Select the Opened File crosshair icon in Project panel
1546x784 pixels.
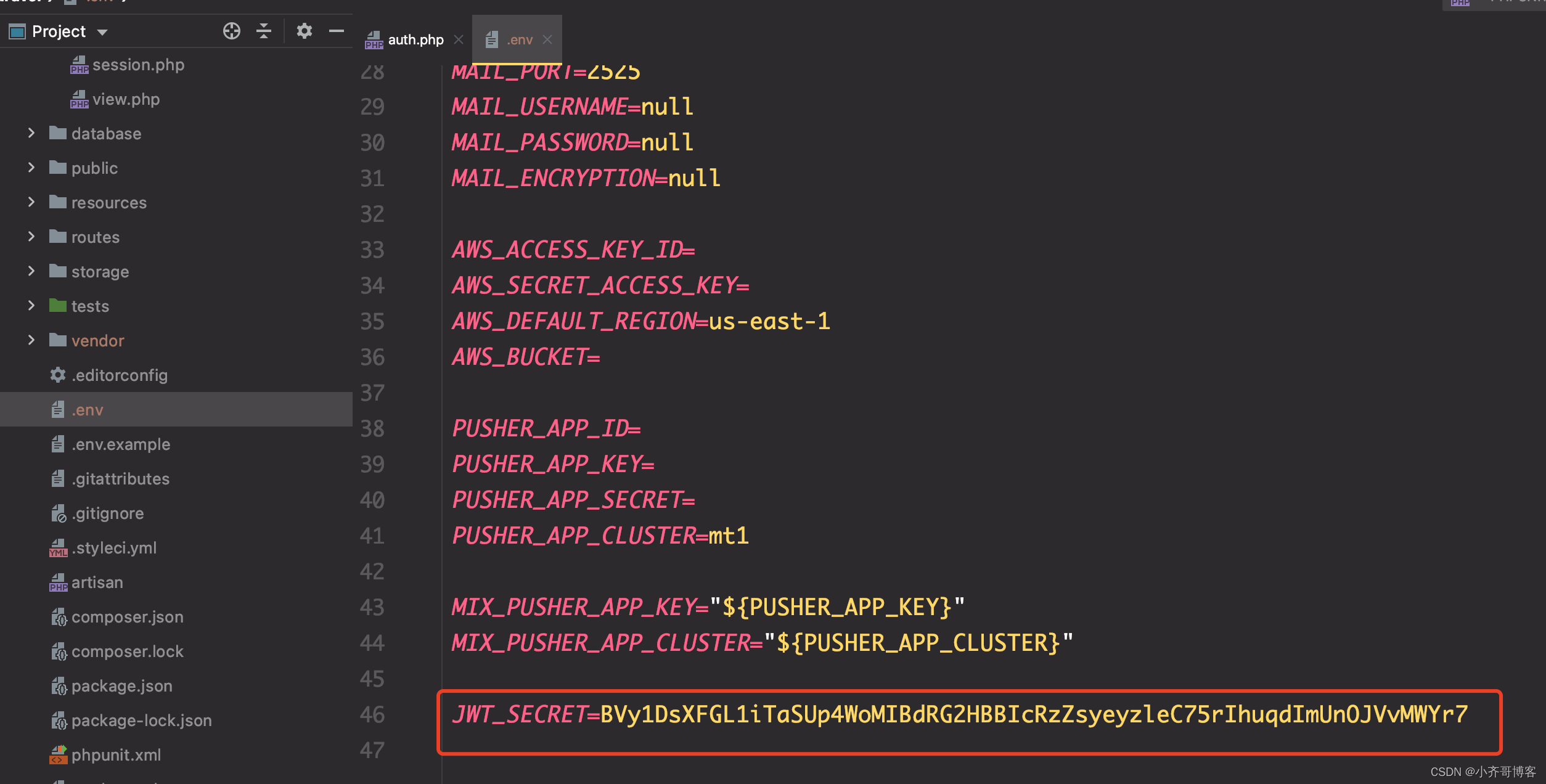tap(232, 31)
